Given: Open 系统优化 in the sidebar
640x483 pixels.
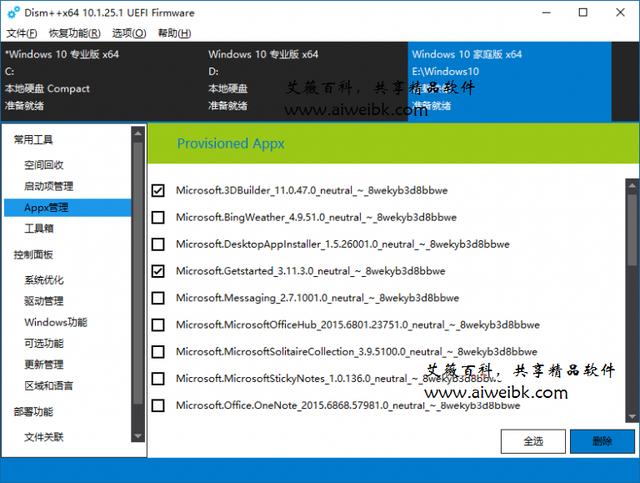Looking at the screenshot, I should click(44, 280).
